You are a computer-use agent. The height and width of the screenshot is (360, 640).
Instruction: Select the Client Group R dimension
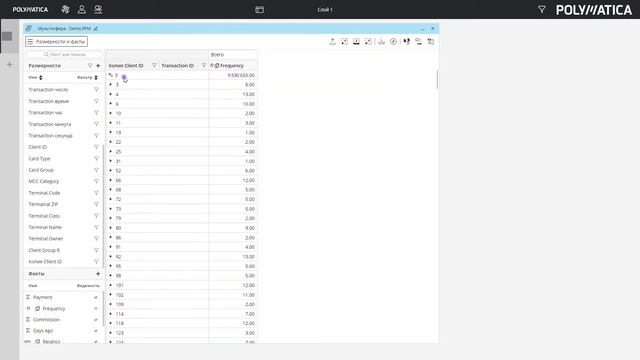tap(44, 250)
